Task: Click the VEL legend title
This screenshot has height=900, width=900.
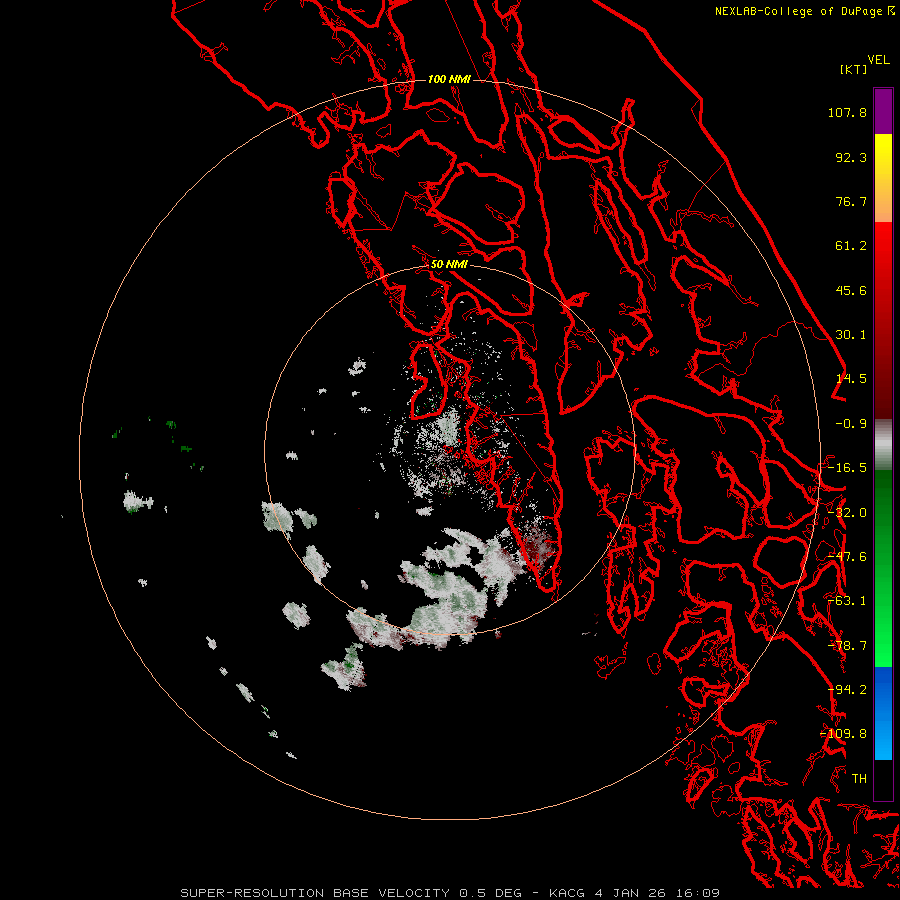Action: pyautogui.click(x=878, y=60)
